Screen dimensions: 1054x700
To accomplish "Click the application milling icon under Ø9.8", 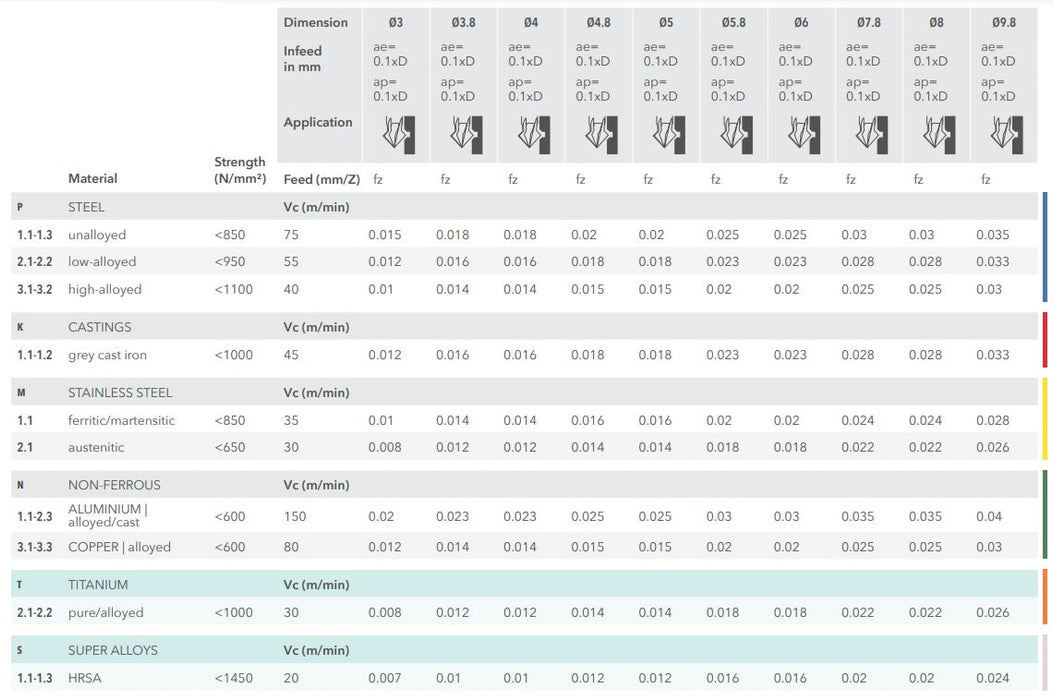I will pyautogui.click(x=1007, y=134).
